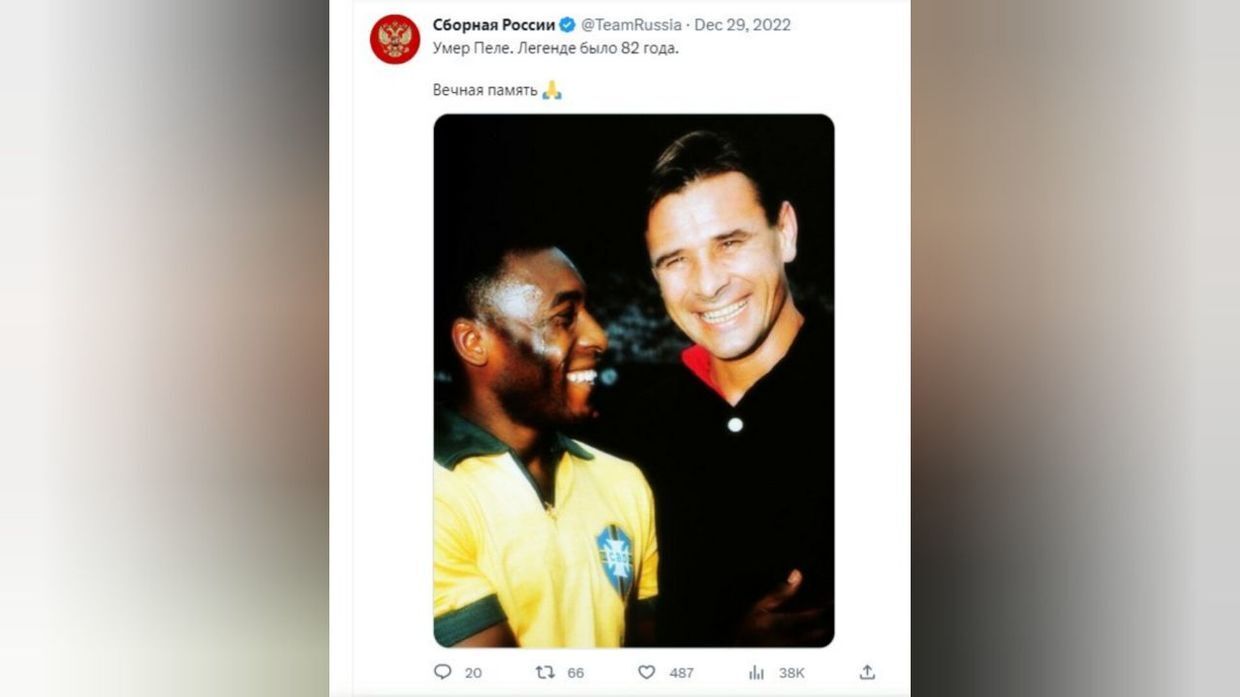Click the Вечная память text line
1240x697 pixels.
pos(485,91)
